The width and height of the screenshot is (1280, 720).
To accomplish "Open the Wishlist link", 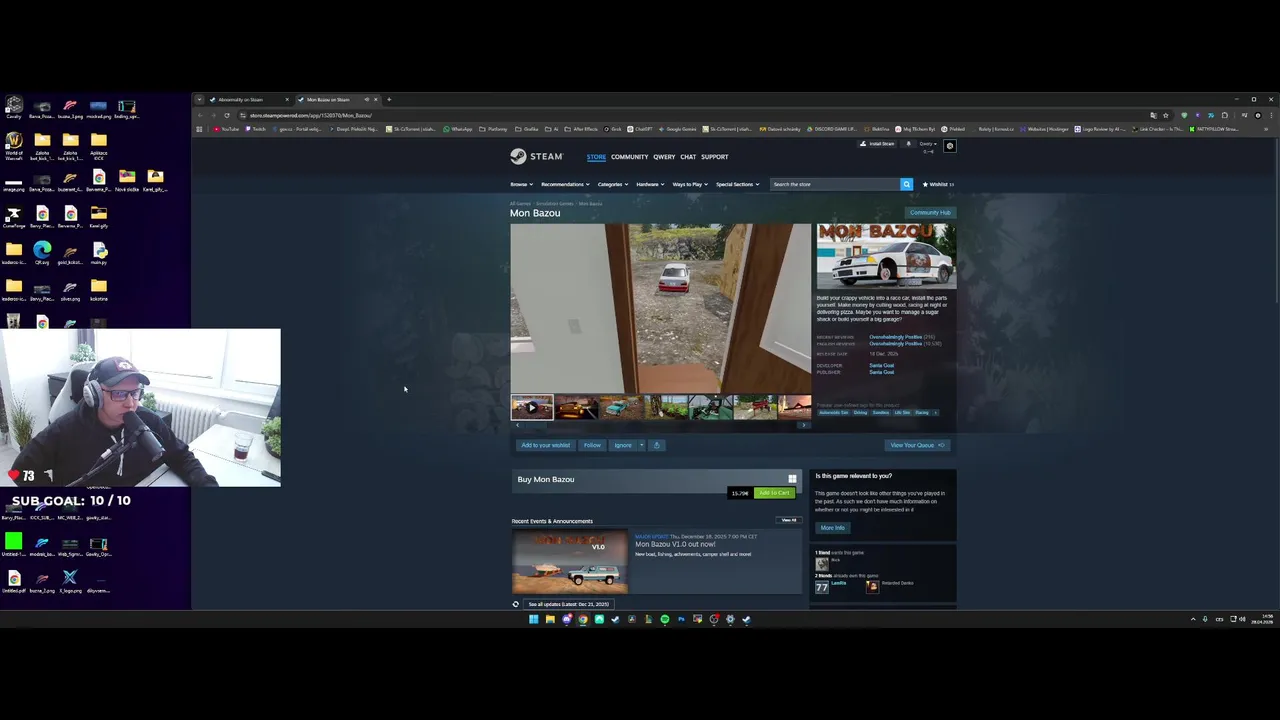I will [938, 184].
